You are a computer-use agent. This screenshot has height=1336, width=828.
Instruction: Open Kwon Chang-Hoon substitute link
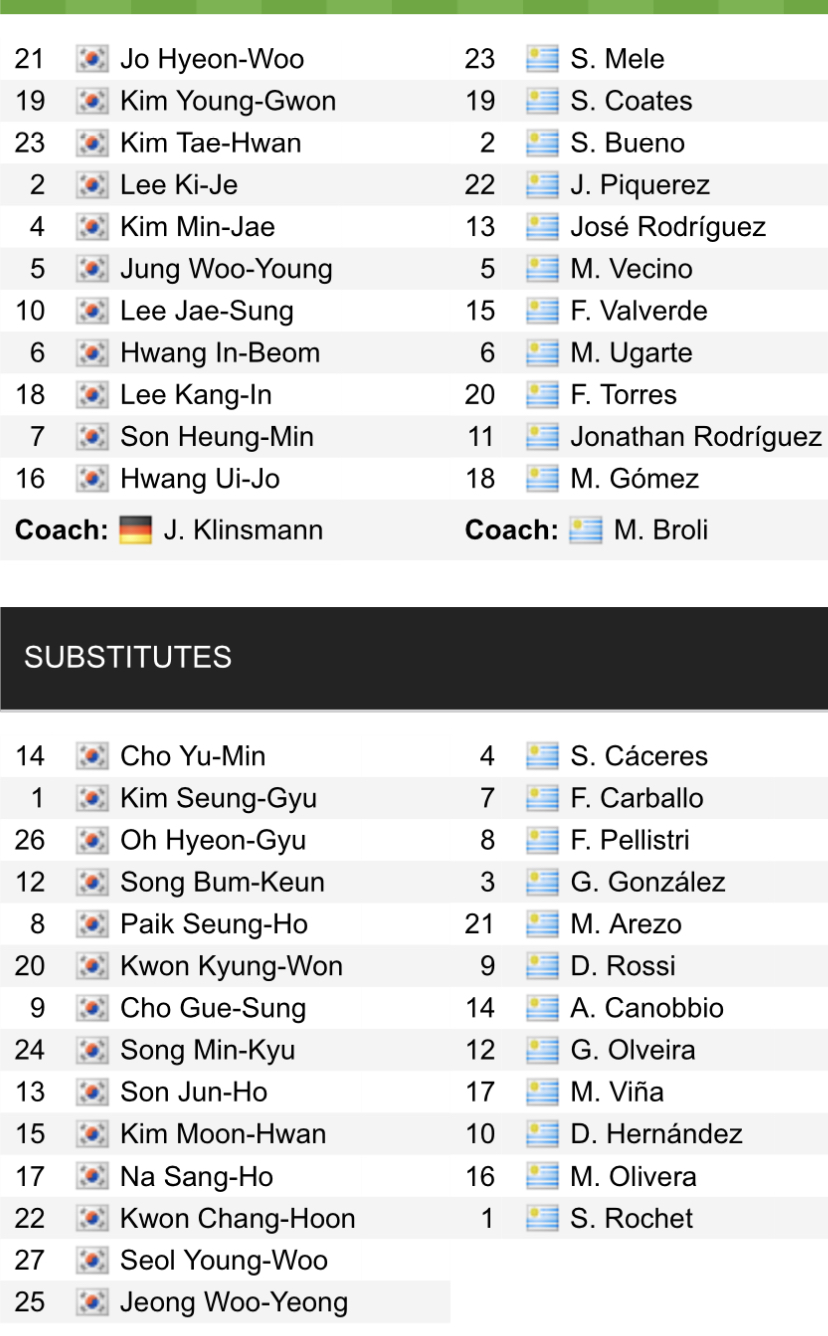tap(237, 1218)
